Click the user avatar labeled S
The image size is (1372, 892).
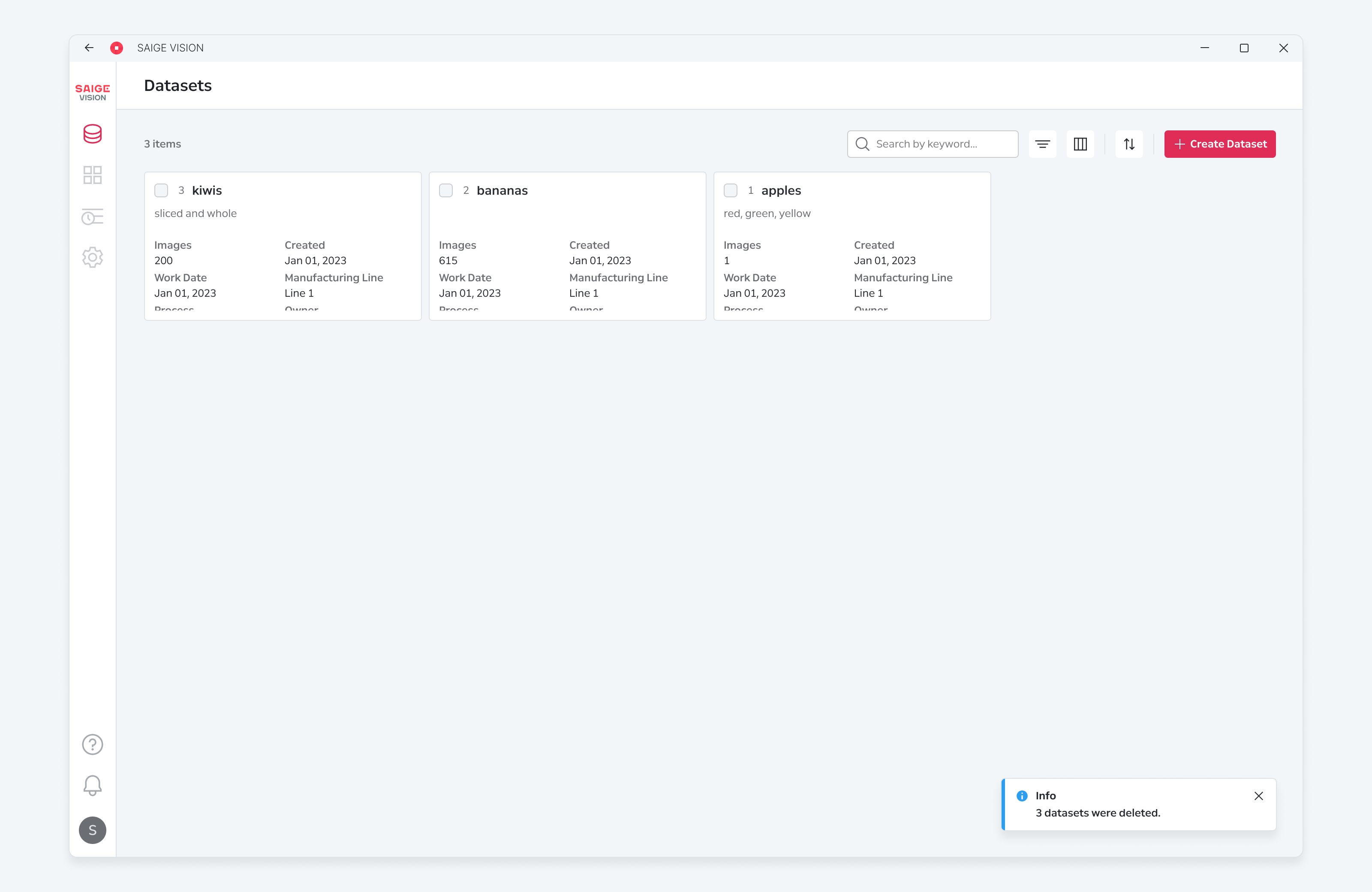[92, 830]
